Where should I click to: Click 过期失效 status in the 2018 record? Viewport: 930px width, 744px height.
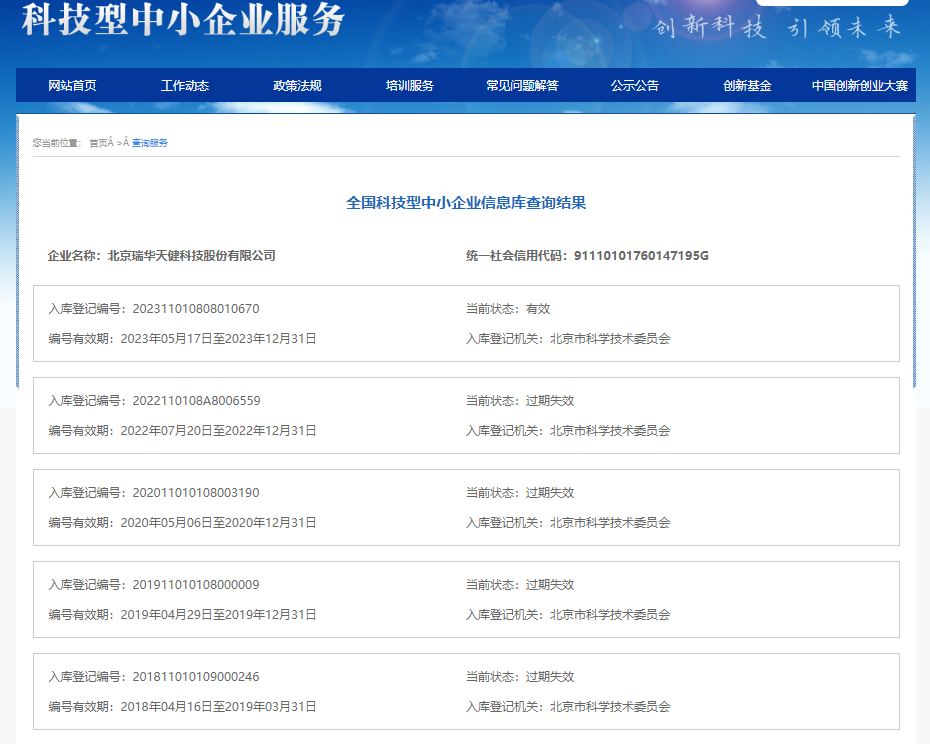pos(550,676)
